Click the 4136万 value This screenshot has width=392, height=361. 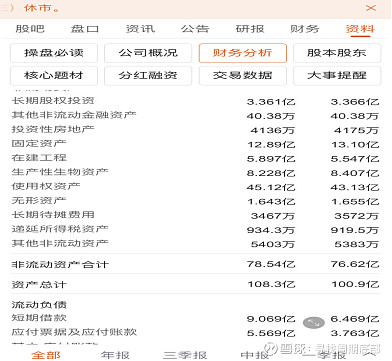pyautogui.click(x=273, y=130)
